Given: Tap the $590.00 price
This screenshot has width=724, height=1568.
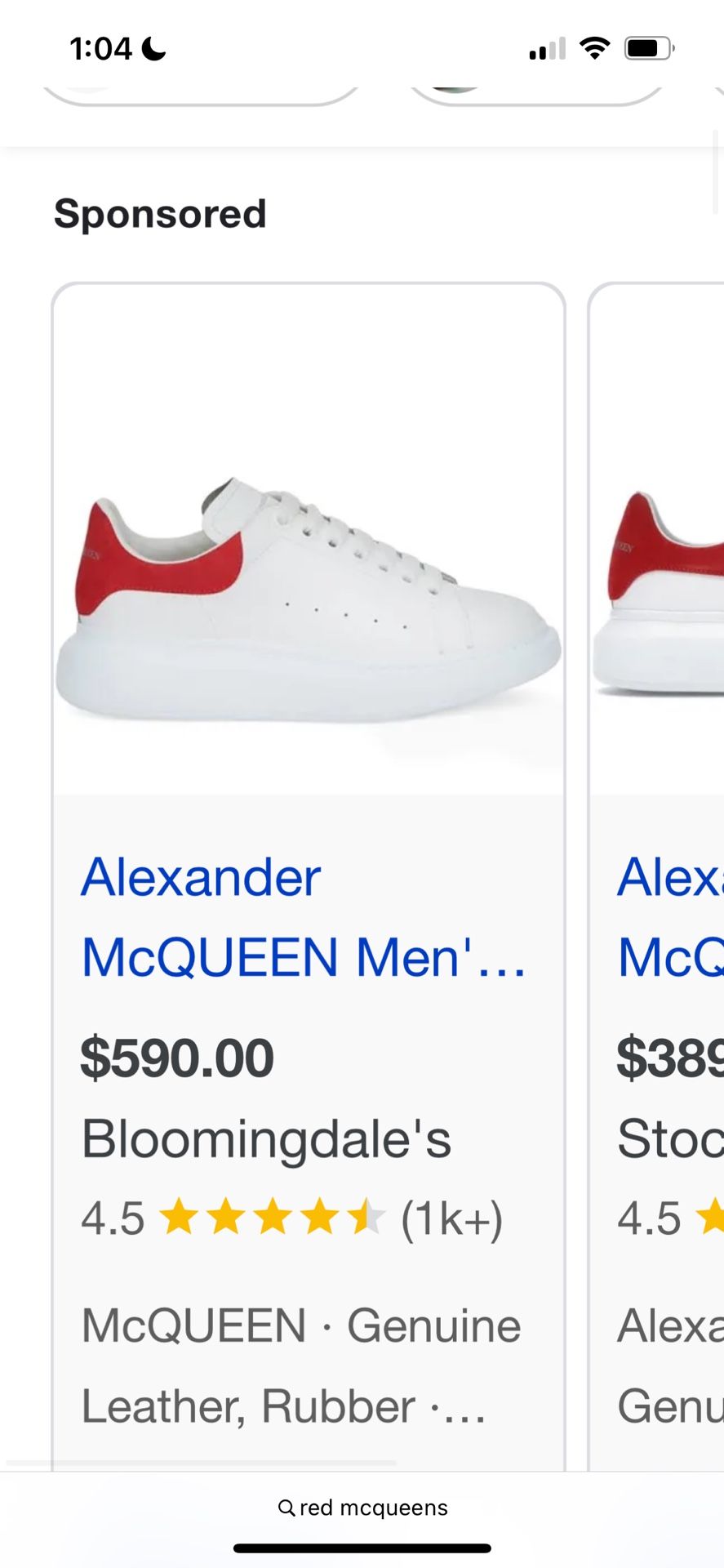Looking at the screenshot, I should point(177,1058).
